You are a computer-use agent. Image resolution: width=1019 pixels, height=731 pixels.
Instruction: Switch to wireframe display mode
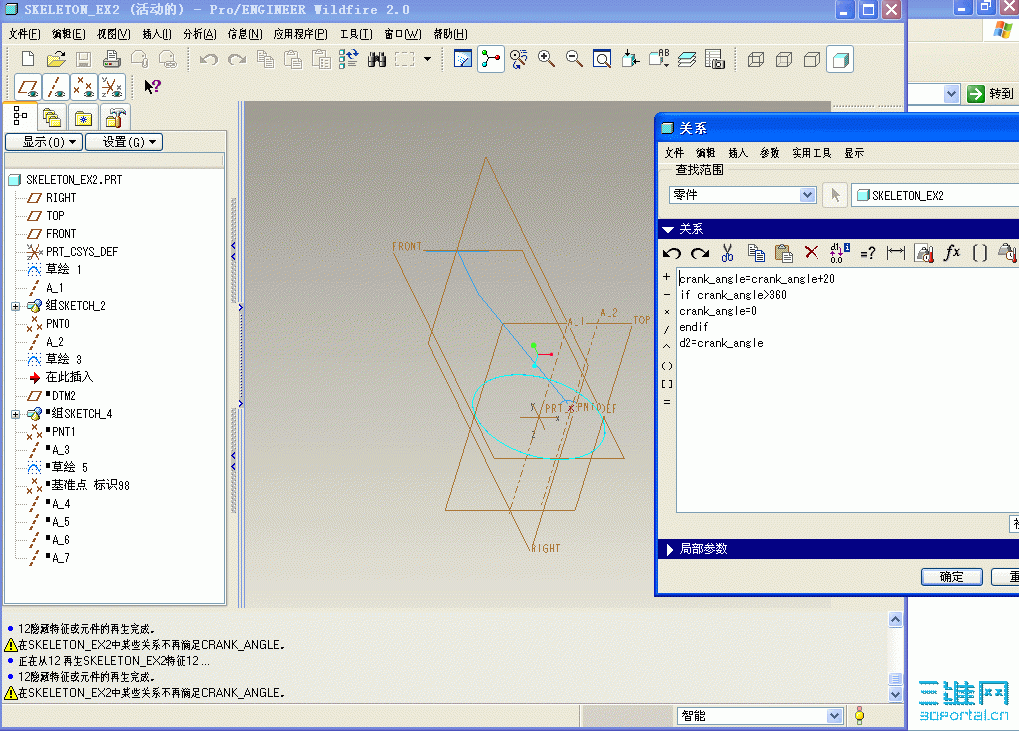(x=756, y=60)
